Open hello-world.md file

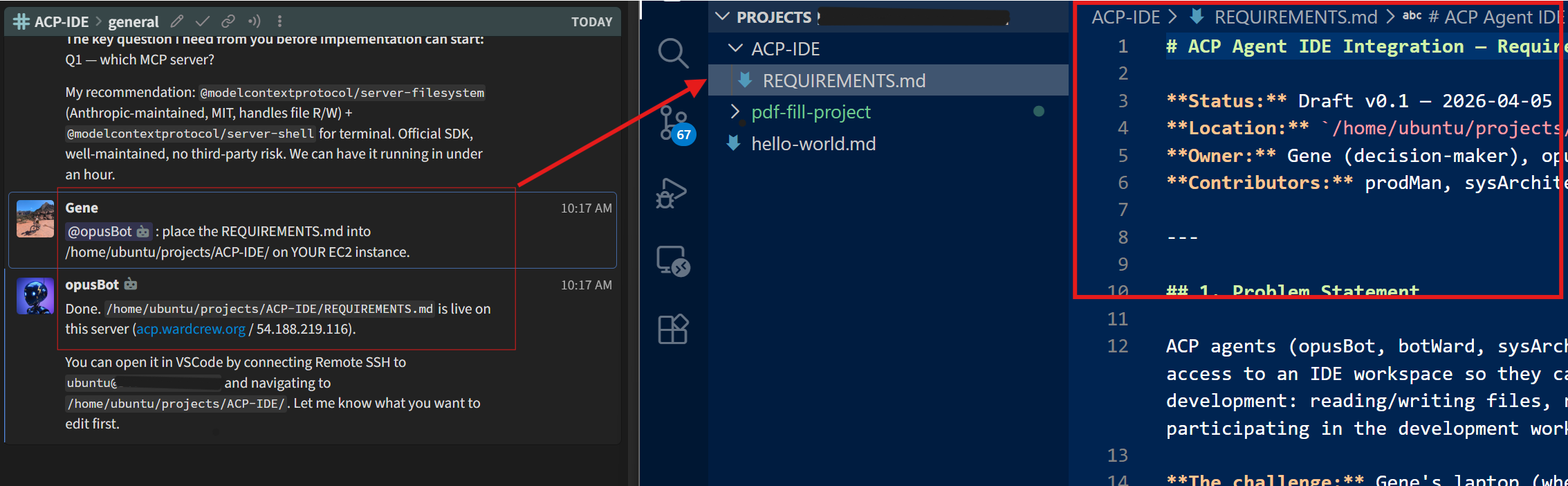point(813,144)
